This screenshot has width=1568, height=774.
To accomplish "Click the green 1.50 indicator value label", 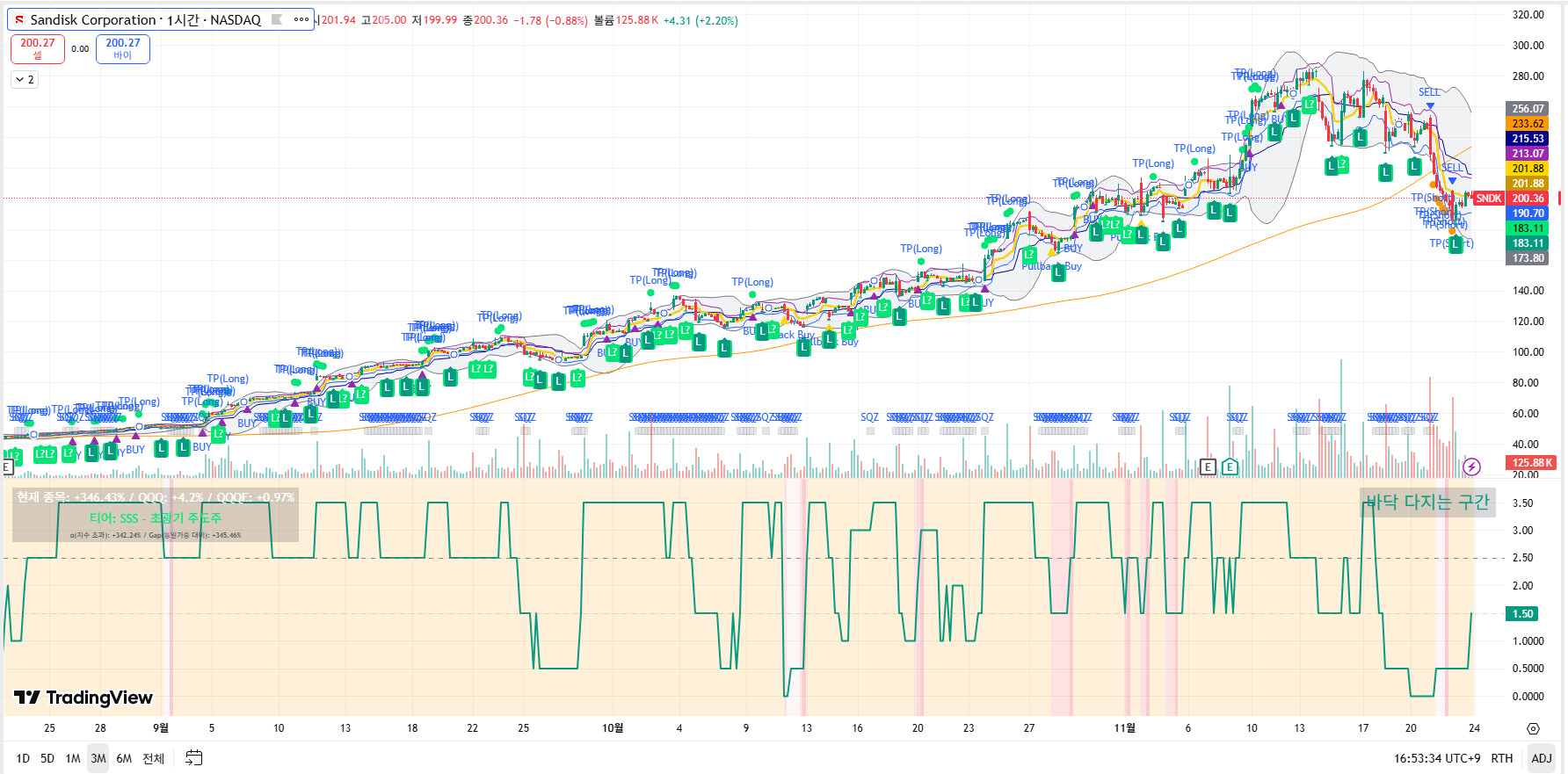I will (1523, 613).
